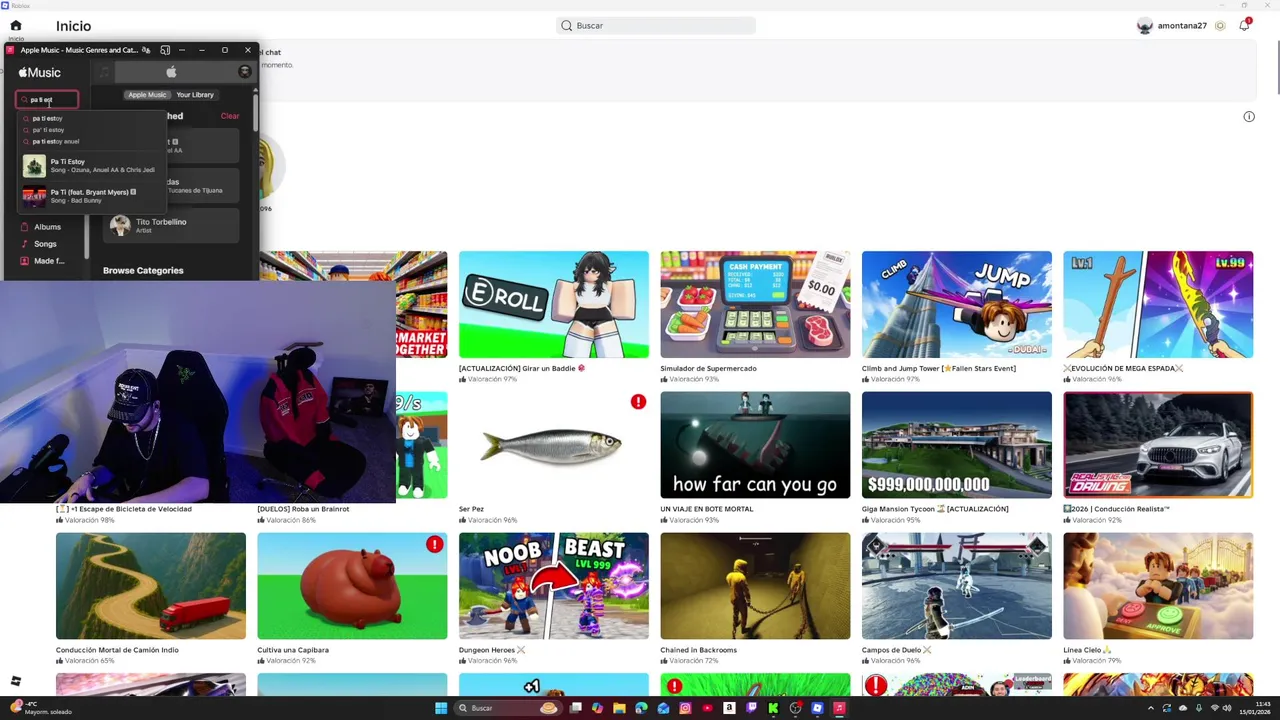Open Conducción Mortal de Camión Indio game
The image size is (1280, 720).
(x=151, y=586)
